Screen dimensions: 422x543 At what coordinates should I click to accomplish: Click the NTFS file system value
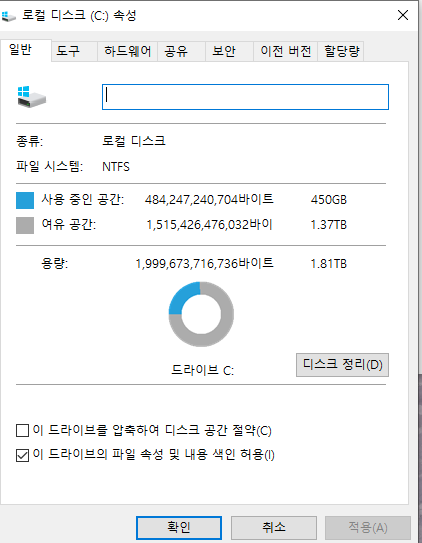(x=116, y=167)
